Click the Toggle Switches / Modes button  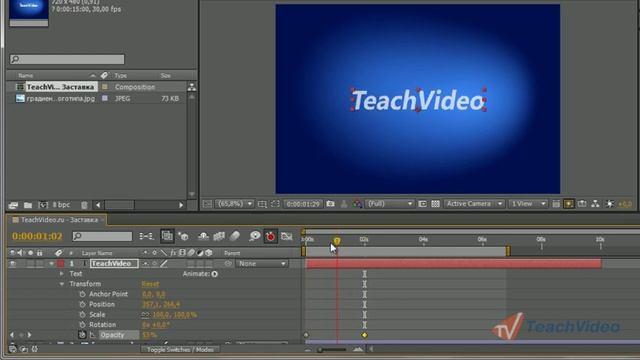tap(180, 350)
